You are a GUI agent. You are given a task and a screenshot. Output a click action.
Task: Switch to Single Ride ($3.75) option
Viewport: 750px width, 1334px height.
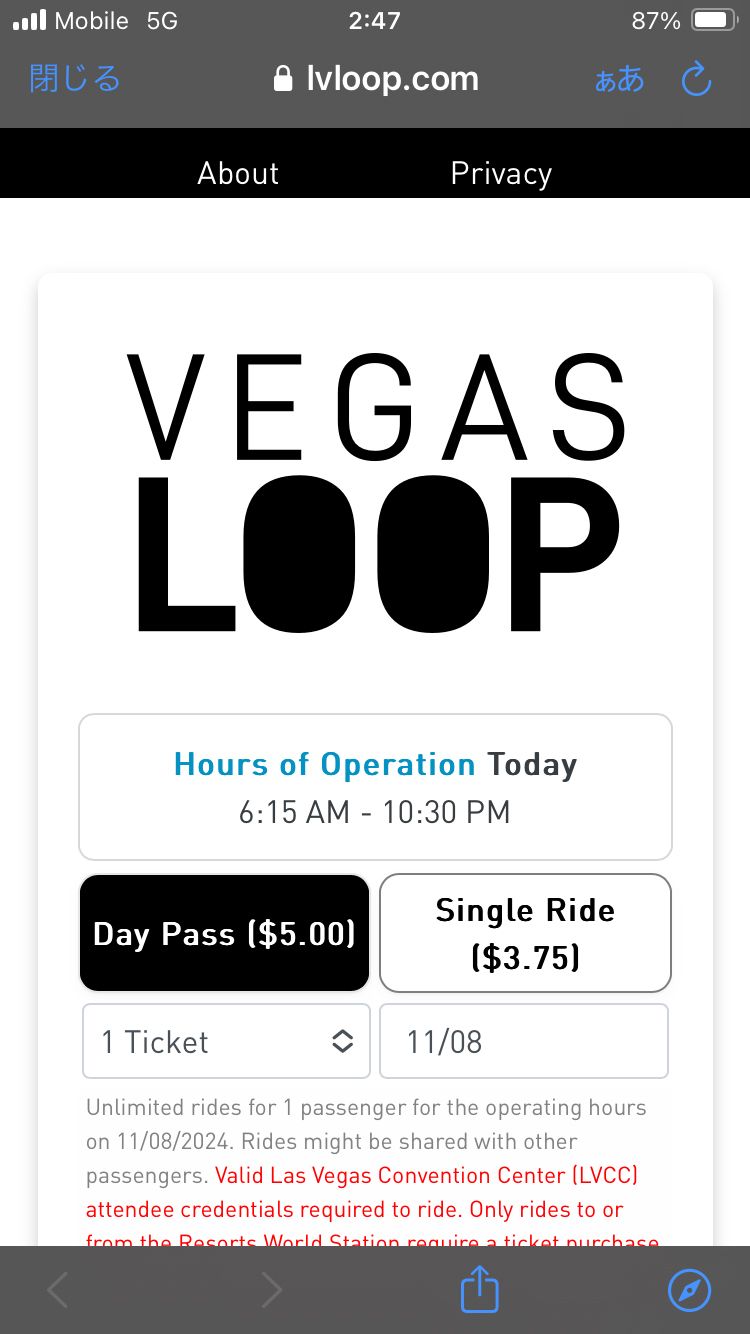[x=525, y=933]
